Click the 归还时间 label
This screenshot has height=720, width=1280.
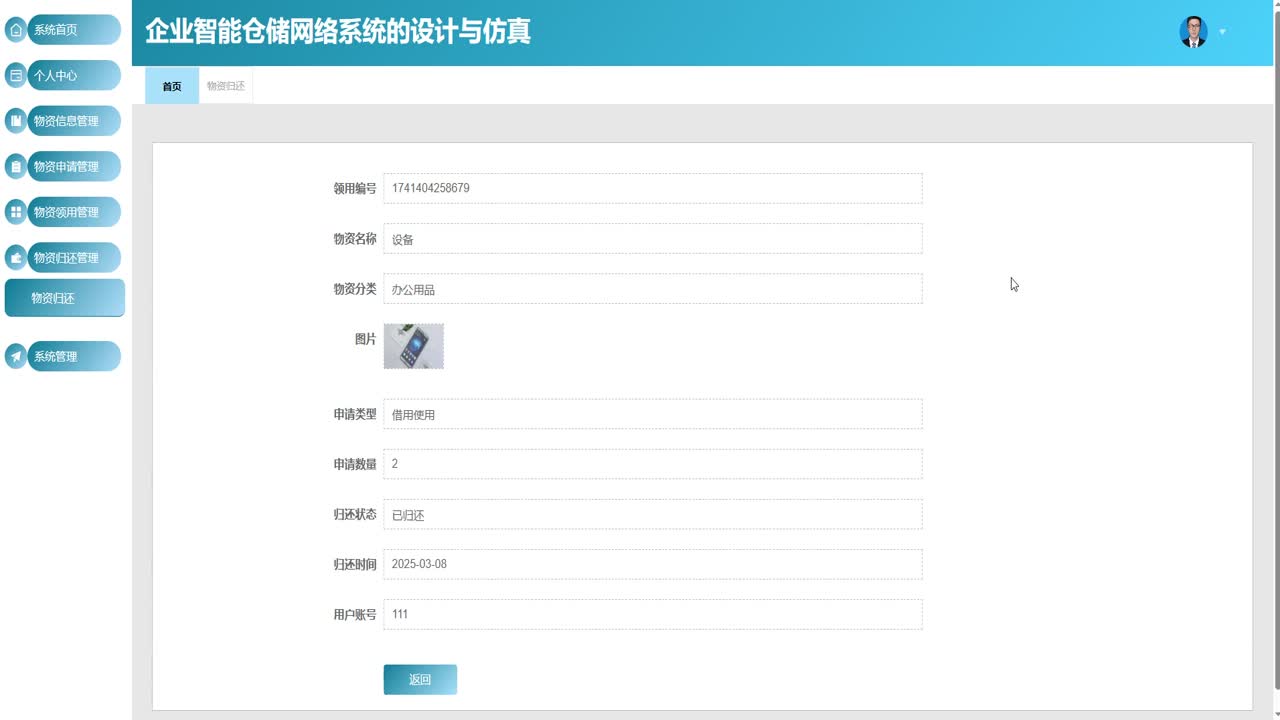tap(355, 564)
